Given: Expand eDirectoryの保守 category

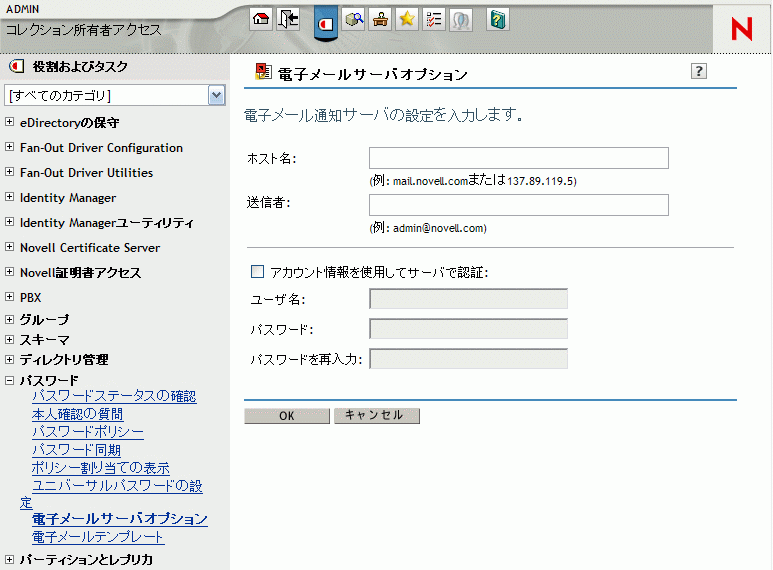Looking at the screenshot, I should click(x=9, y=122).
